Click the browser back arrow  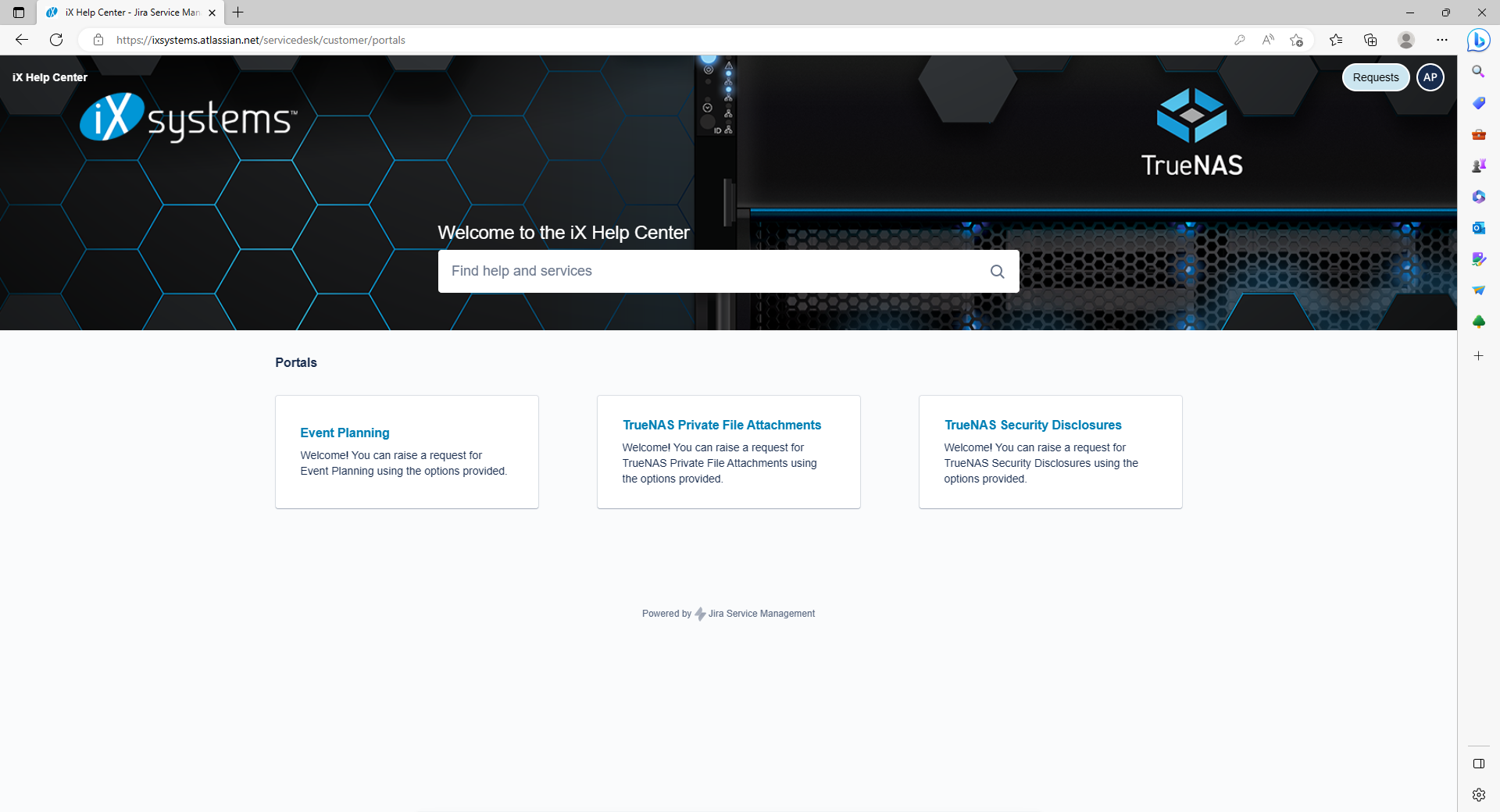coord(22,40)
